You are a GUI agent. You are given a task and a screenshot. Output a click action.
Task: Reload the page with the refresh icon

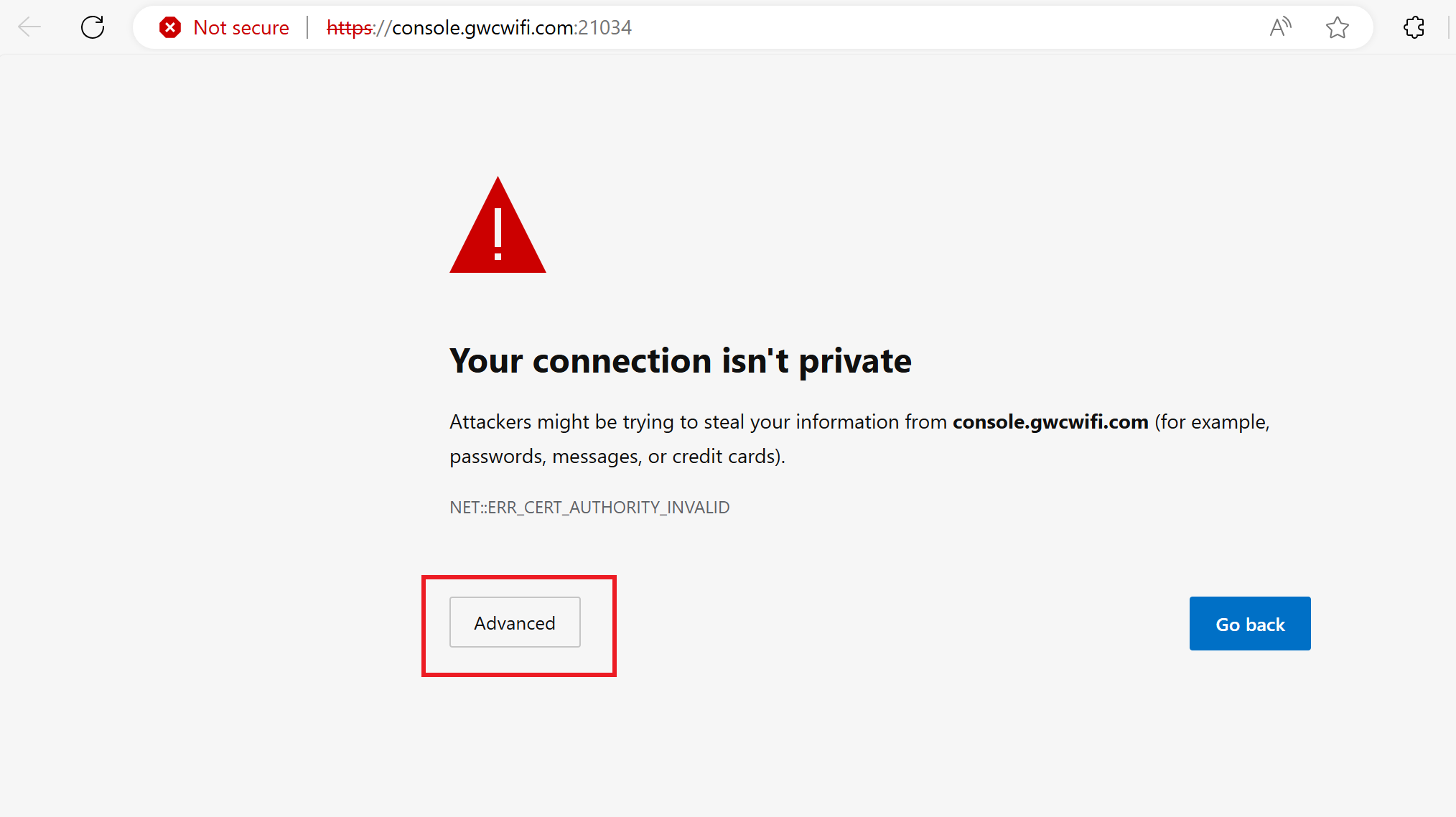click(x=93, y=27)
